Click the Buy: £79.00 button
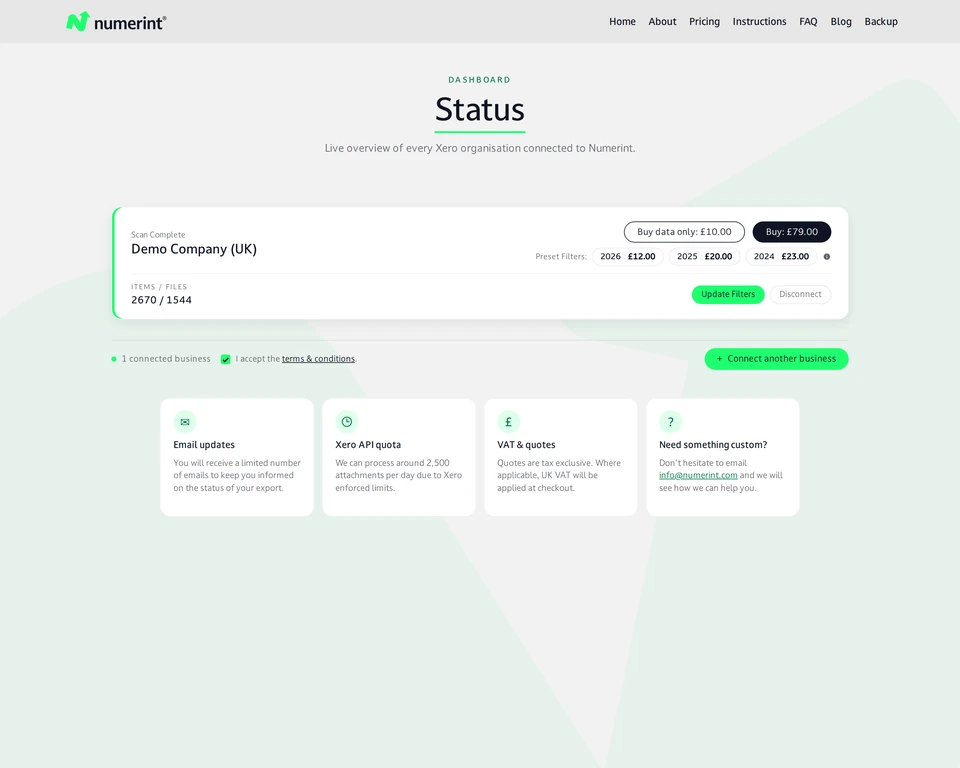This screenshot has width=960, height=768. [x=792, y=232]
